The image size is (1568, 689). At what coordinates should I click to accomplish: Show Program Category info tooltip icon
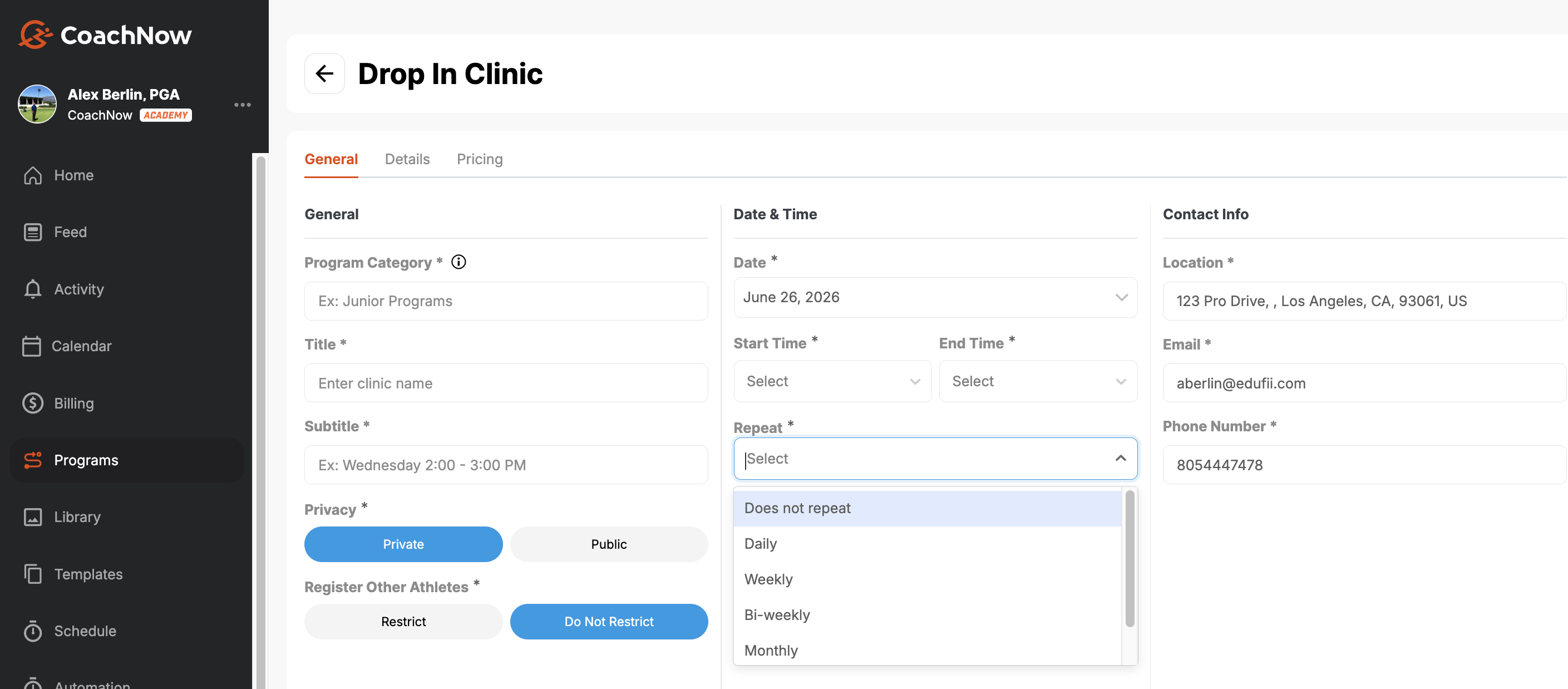tap(458, 262)
